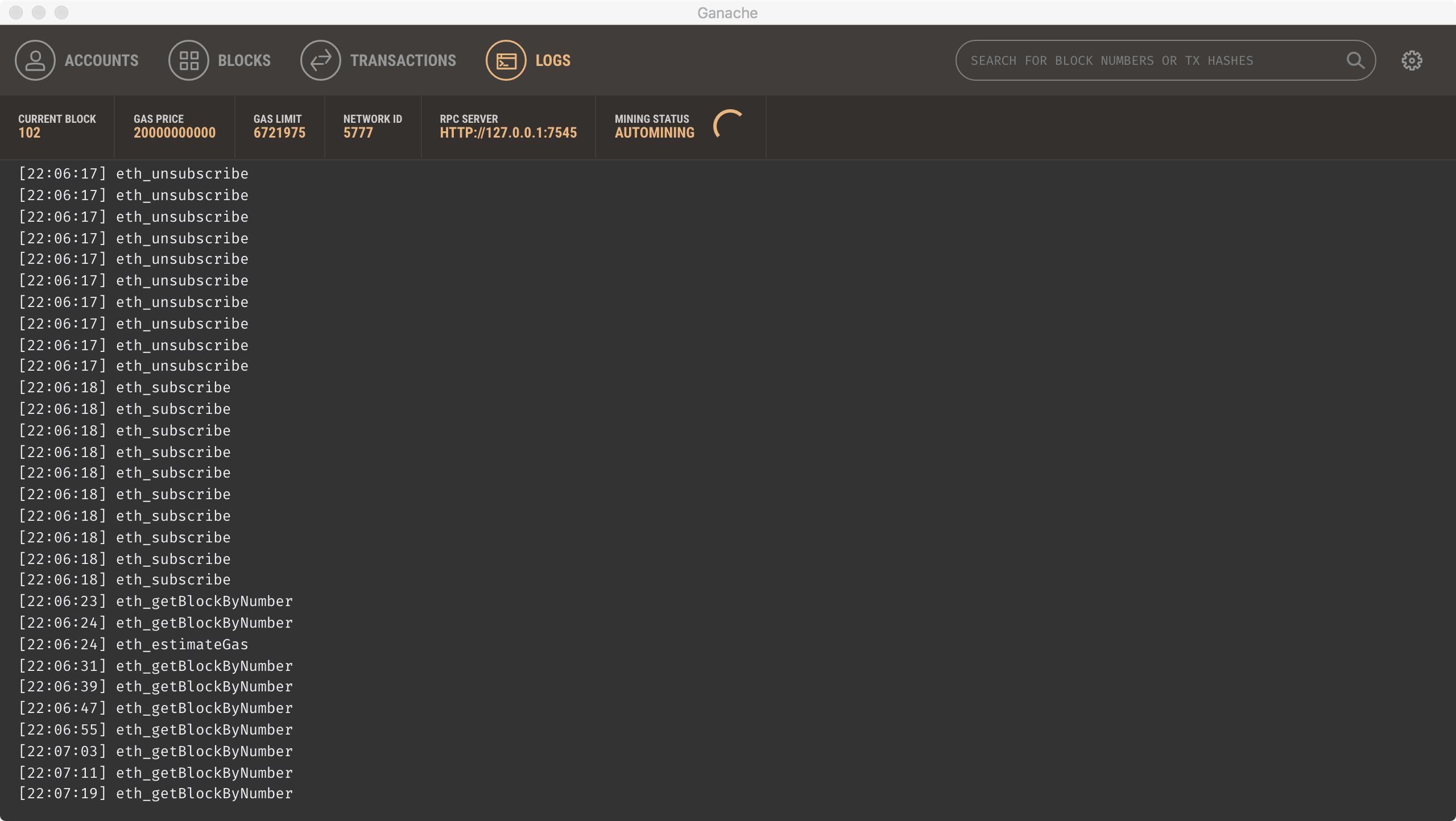
Task: Click the Blocks grid icon
Action: (189, 60)
